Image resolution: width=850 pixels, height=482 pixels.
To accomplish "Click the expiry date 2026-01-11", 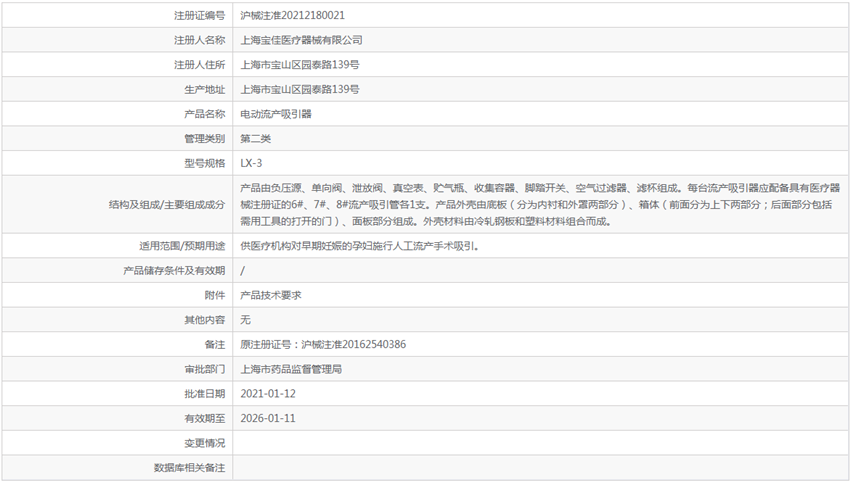I will point(269,418).
